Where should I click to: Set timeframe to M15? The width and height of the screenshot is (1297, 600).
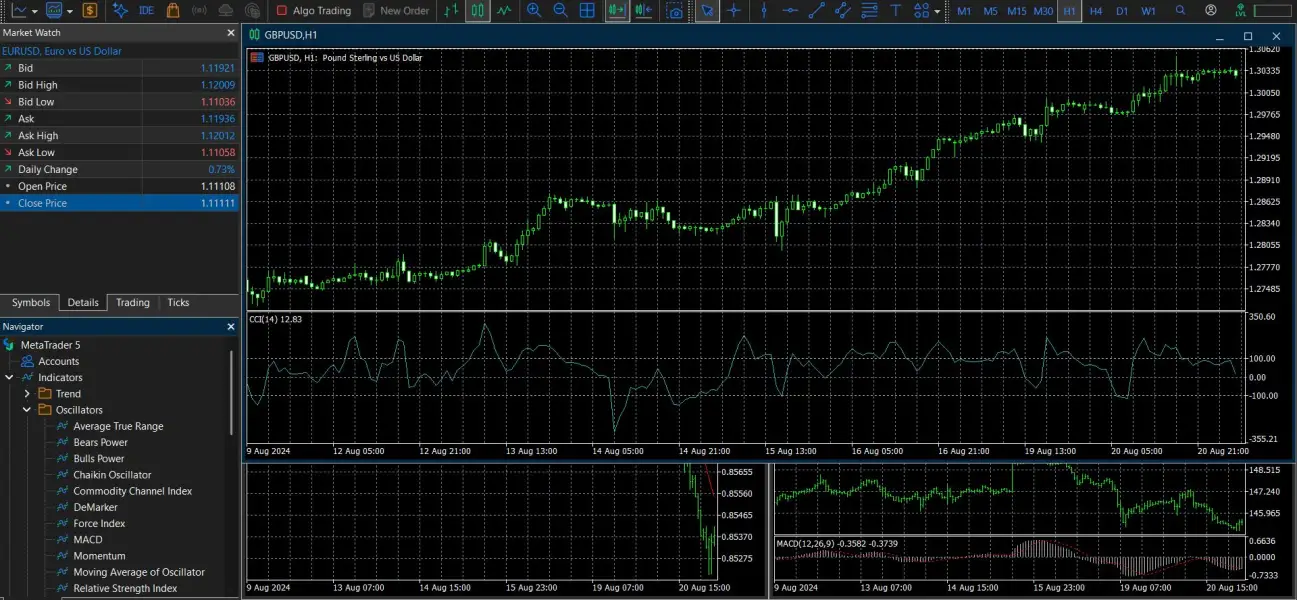coord(1017,11)
